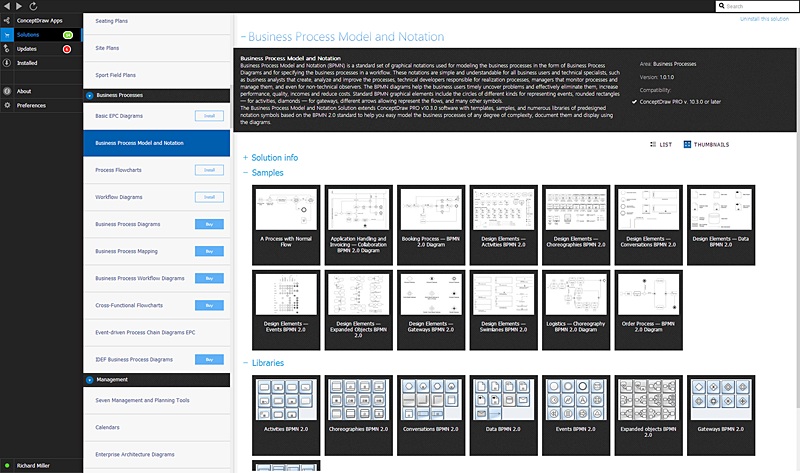Click the Solutions cart icon

coord(7,35)
